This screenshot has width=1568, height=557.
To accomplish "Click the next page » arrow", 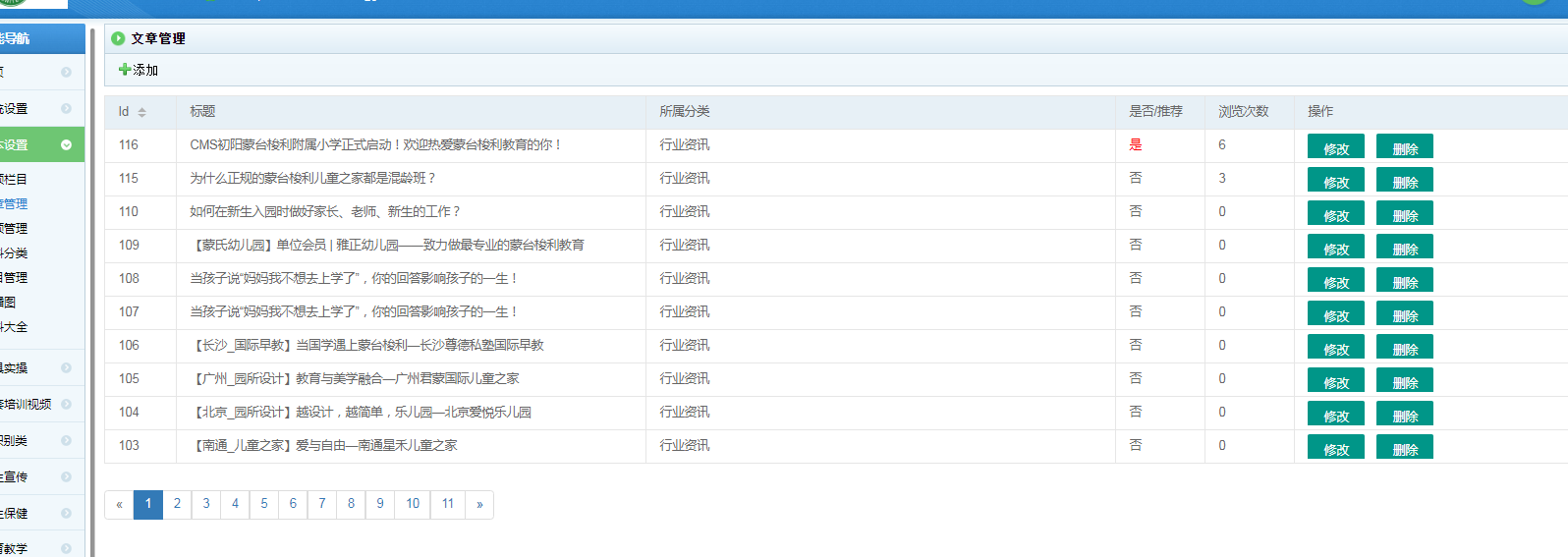I will click(x=479, y=504).
